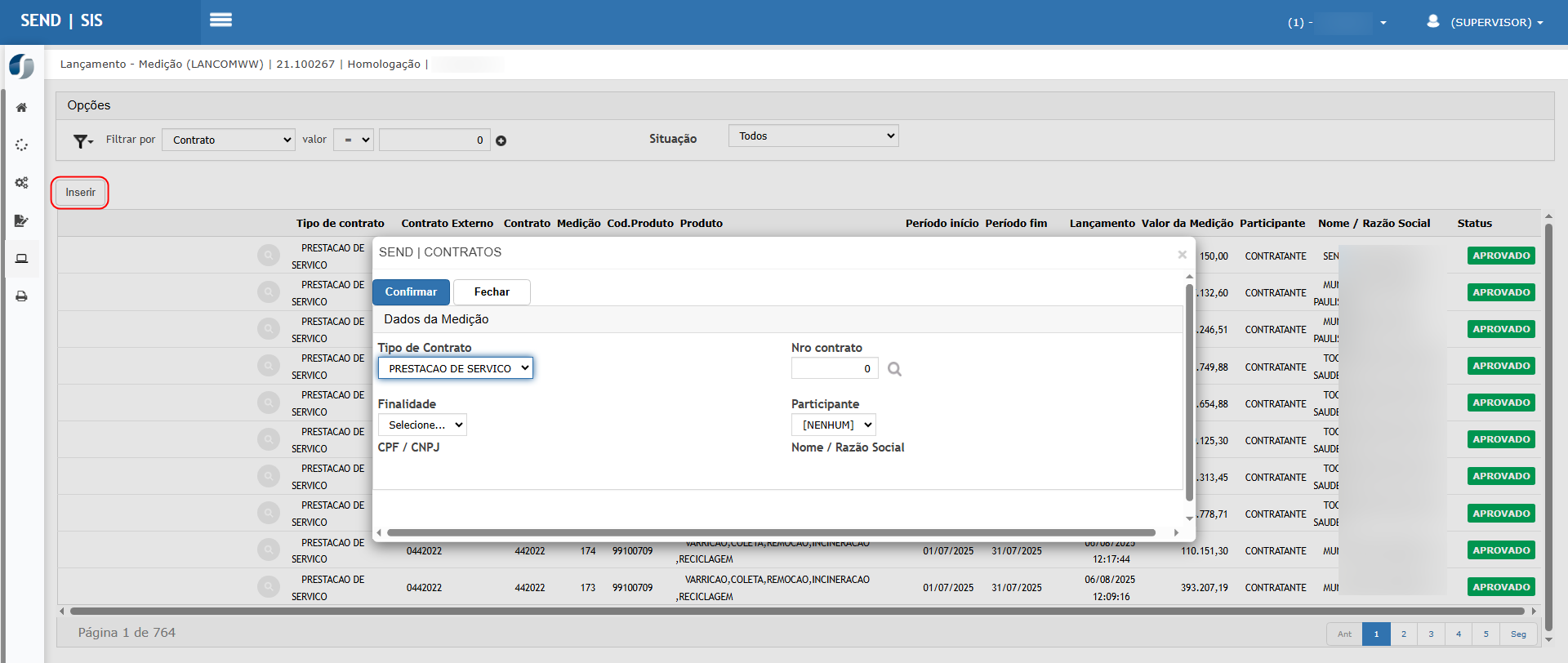This screenshot has width=1568, height=663.
Task: Expand the Tipo de Contrato dropdown
Action: click(x=455, y=368)
